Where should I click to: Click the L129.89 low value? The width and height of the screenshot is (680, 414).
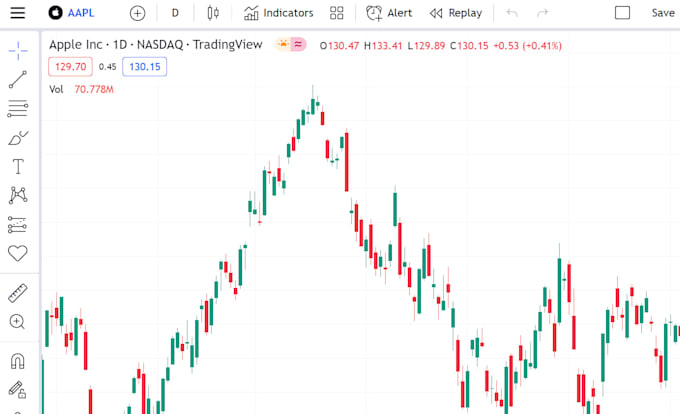(426, 46)
